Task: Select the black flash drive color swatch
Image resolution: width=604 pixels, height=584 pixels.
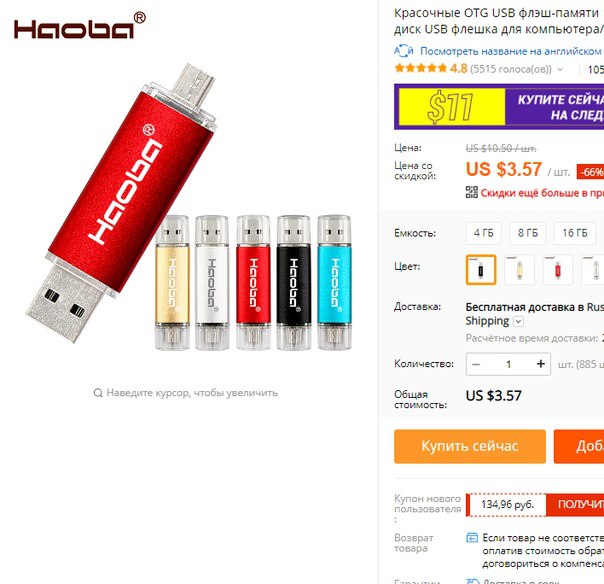Action: 481,270
